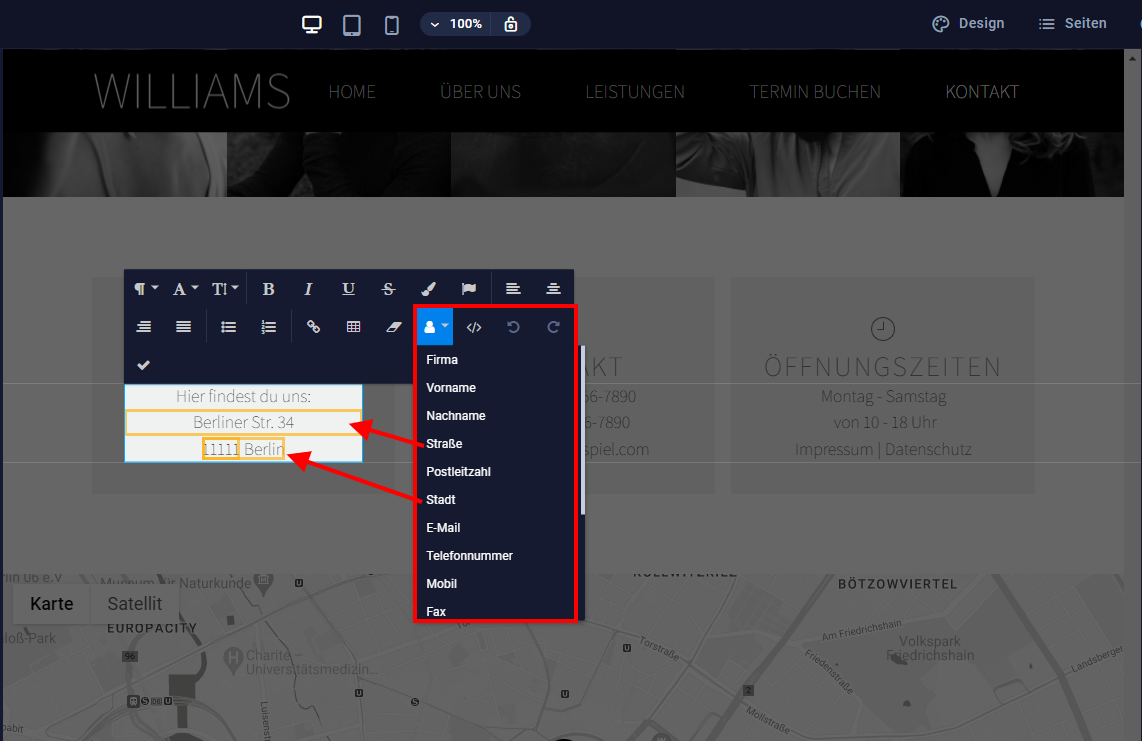Click the placeholder menu scrollbar

583,430
